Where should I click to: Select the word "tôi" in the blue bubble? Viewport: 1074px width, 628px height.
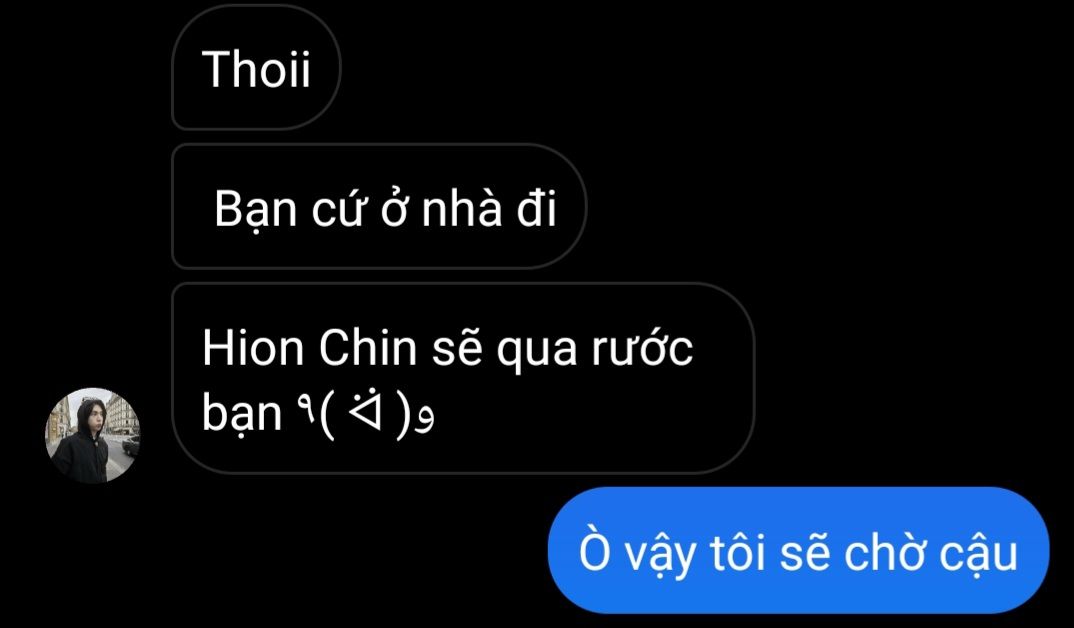coord(737,551)
